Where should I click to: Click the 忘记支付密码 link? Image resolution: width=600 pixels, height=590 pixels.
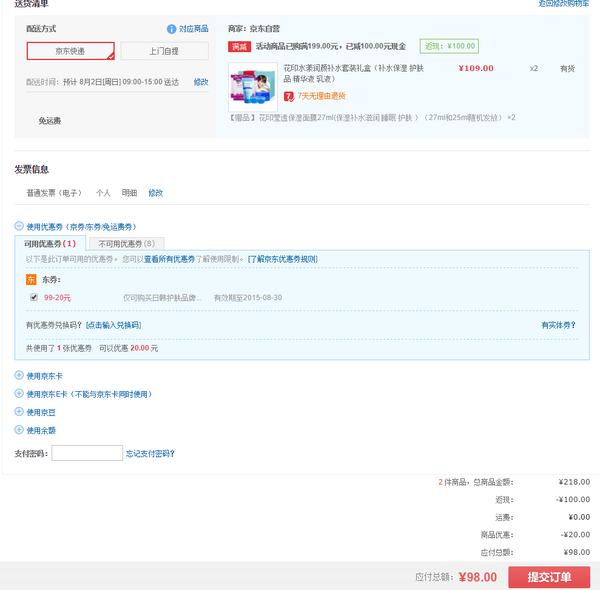click(150, 454)
